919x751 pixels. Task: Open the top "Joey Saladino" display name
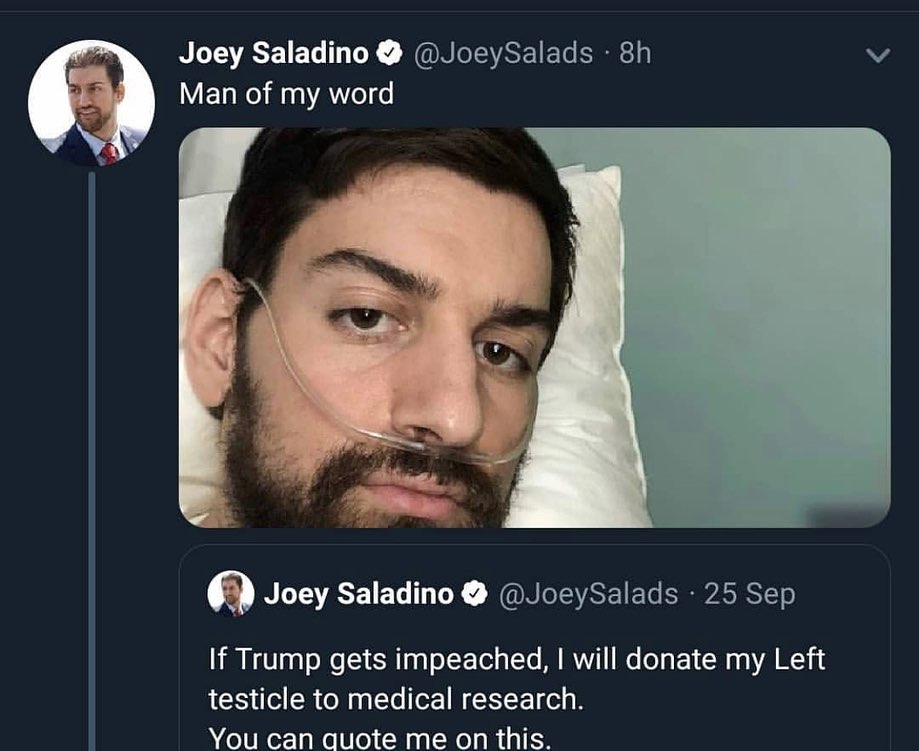coord(273,53)
